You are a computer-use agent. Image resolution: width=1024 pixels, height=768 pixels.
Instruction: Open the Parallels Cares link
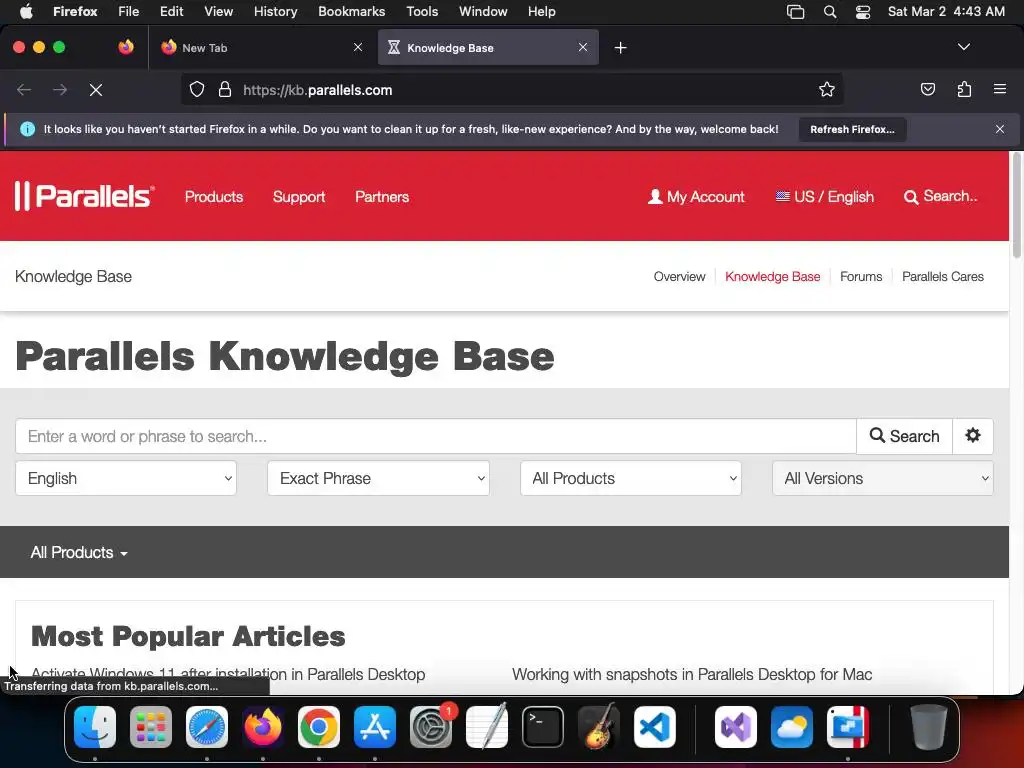tap(942, 276)
